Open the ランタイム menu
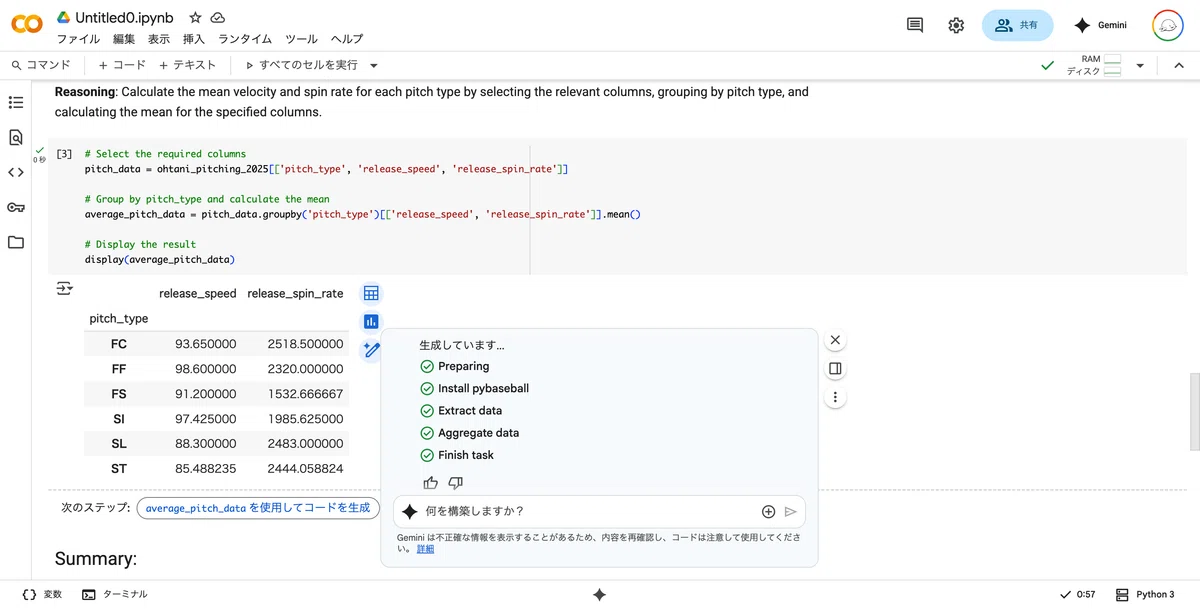The height and width of the screenshot is (609, 1200). (245, 39)
